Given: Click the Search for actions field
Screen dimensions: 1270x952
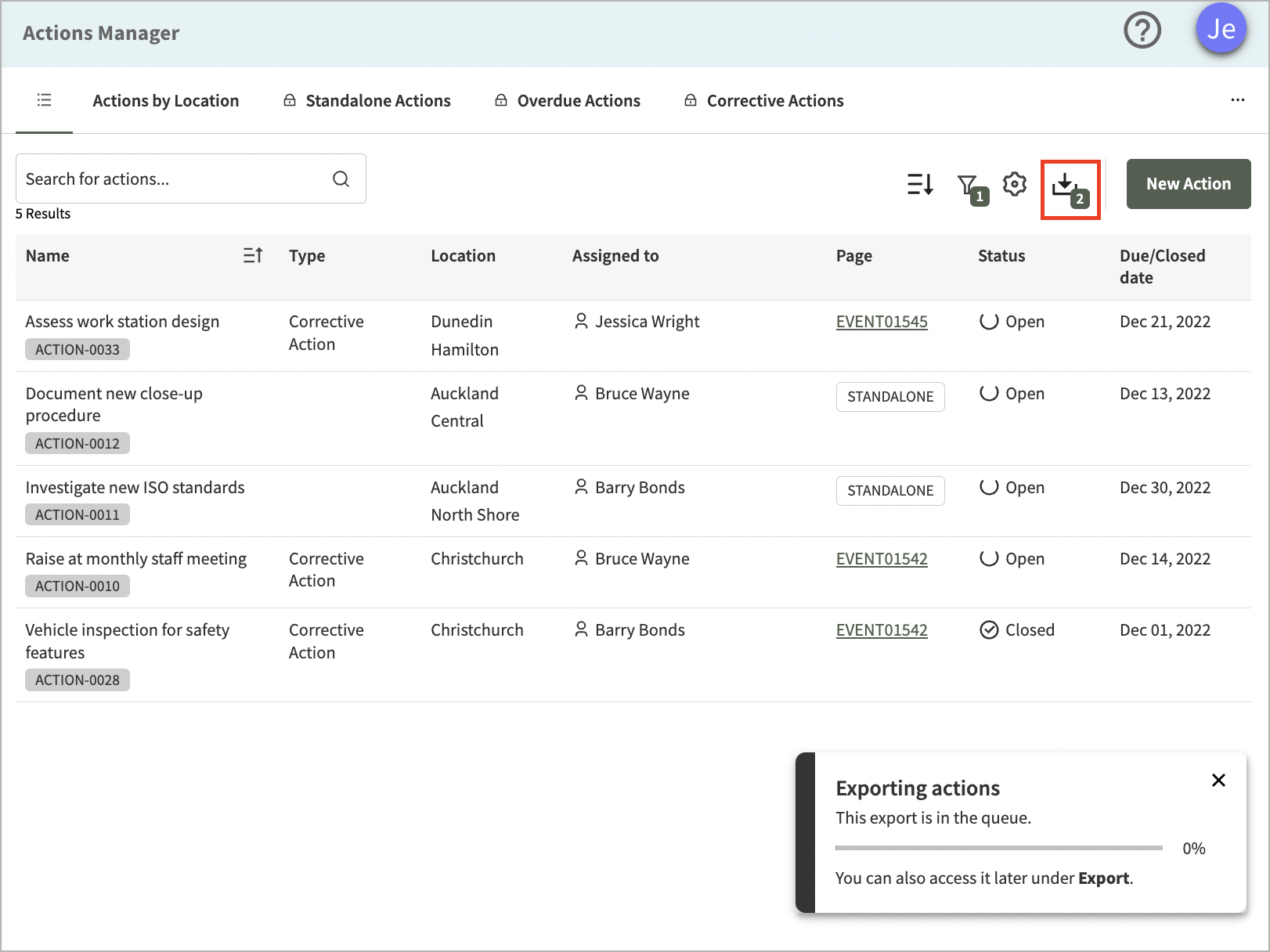Looking at the screenshot, I should (191, 178).
